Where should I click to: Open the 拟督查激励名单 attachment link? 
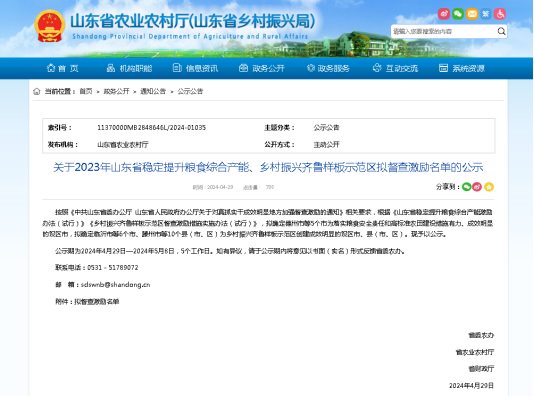point(97,302)
